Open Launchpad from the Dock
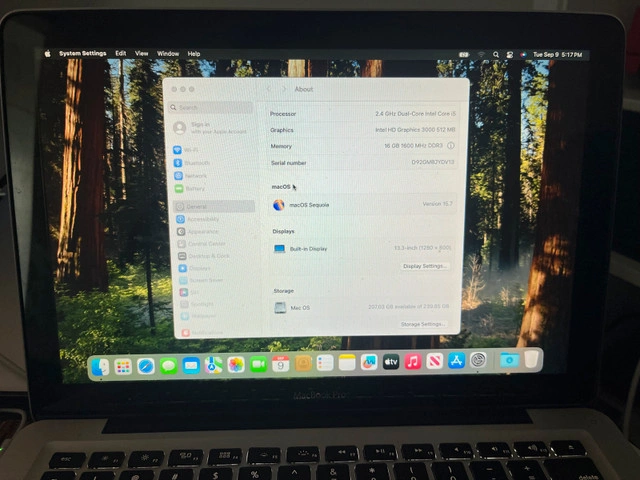This screenshot has width=640, height=480. (x=123, y=366)
